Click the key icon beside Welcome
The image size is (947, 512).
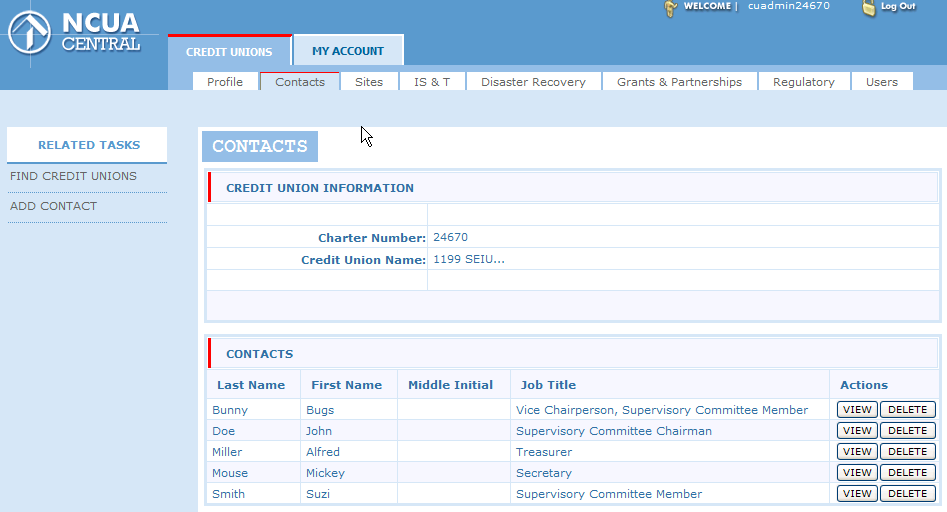pyautogui.click(x=670, y=8)
